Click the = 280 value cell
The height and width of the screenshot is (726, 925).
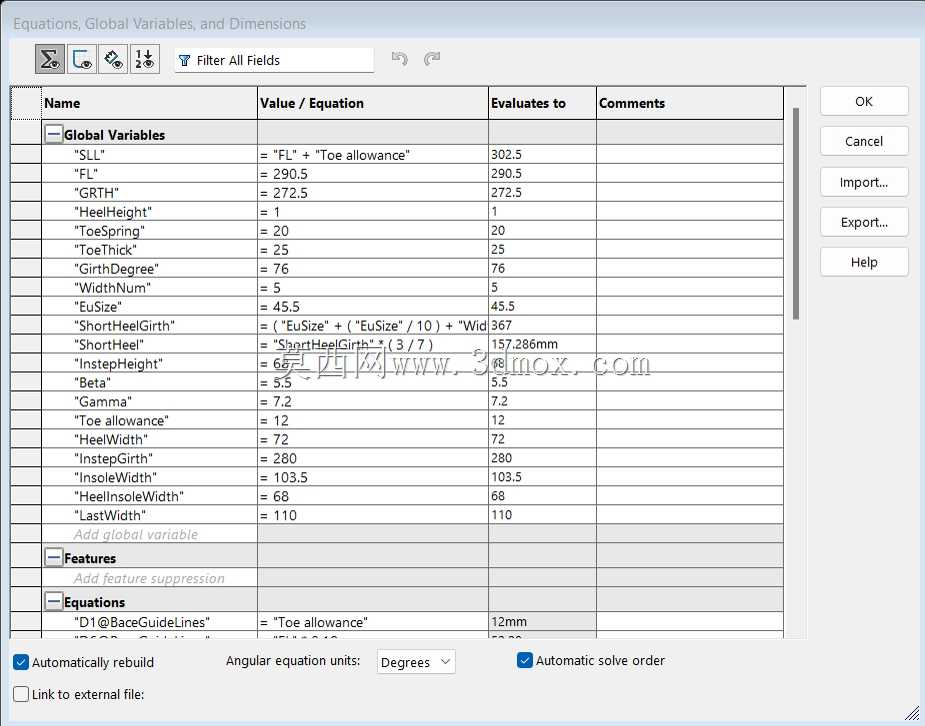coord(373,458)
